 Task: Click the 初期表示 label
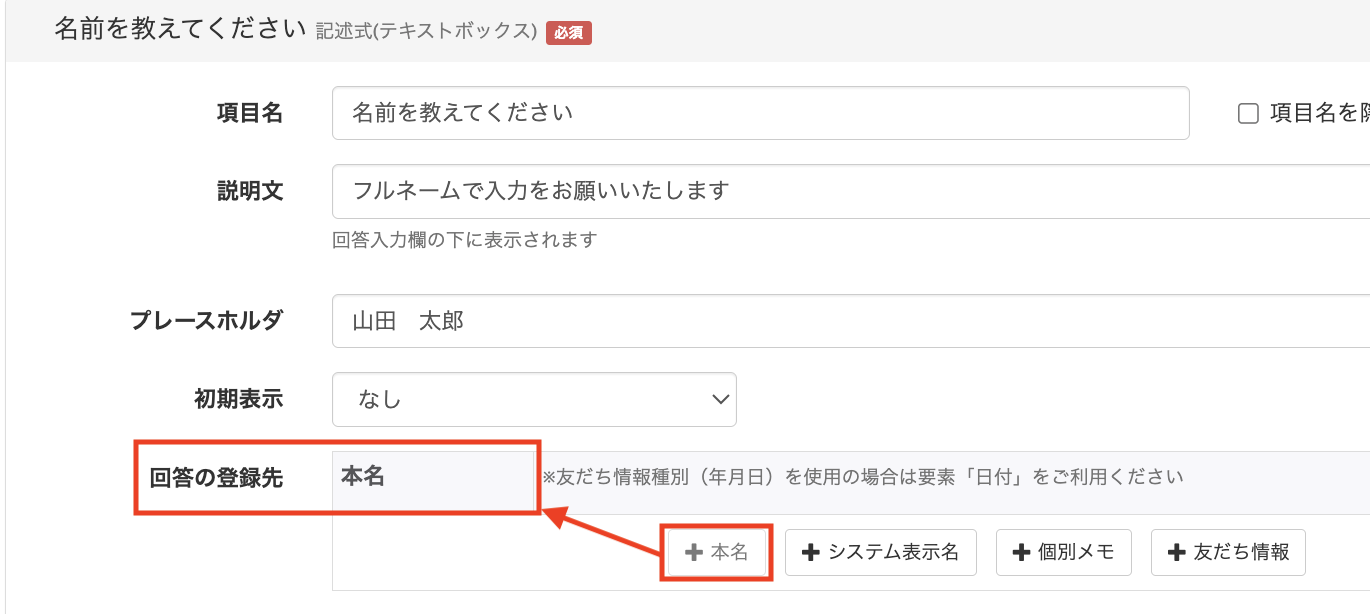[238, 400]
